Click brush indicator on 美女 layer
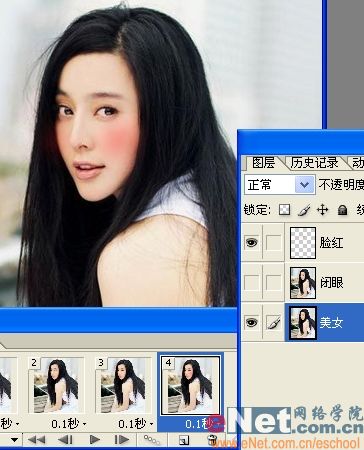 273,322
